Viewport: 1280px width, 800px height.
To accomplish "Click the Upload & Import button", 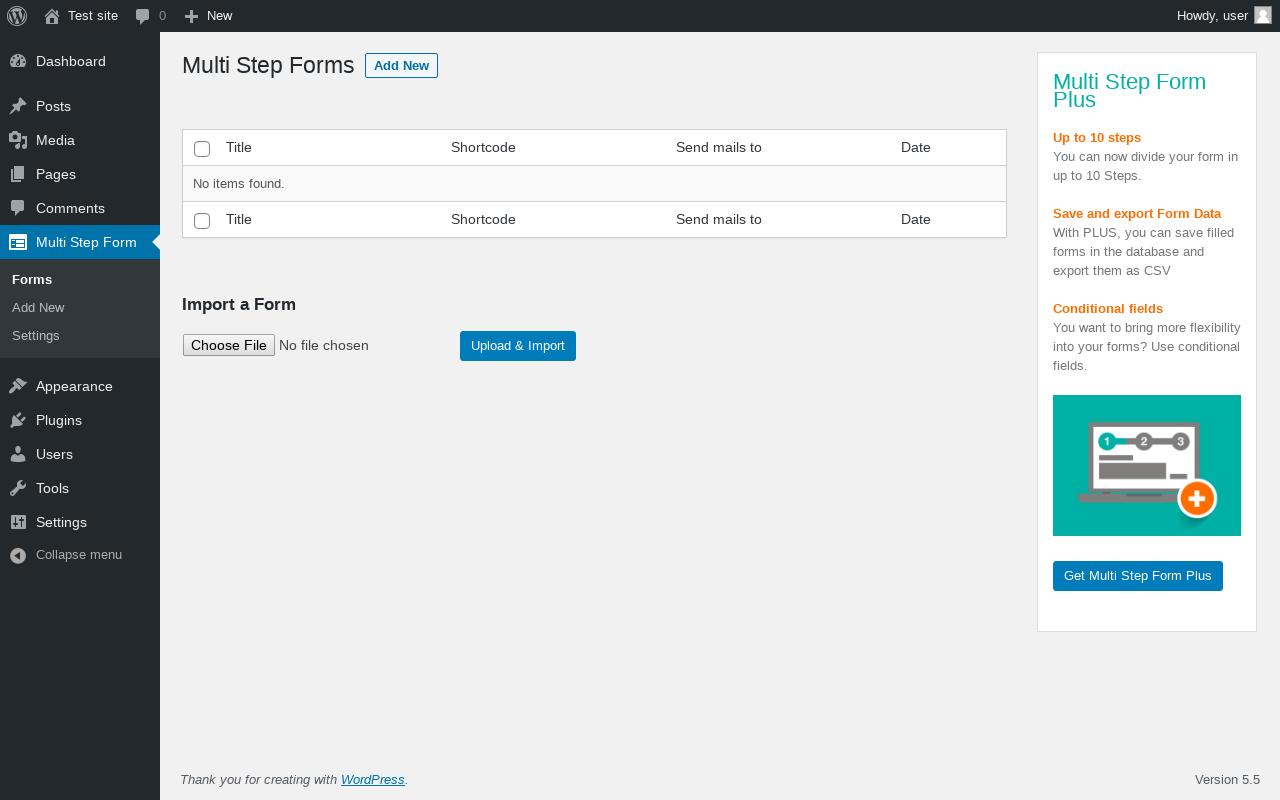I will point(517,346).
